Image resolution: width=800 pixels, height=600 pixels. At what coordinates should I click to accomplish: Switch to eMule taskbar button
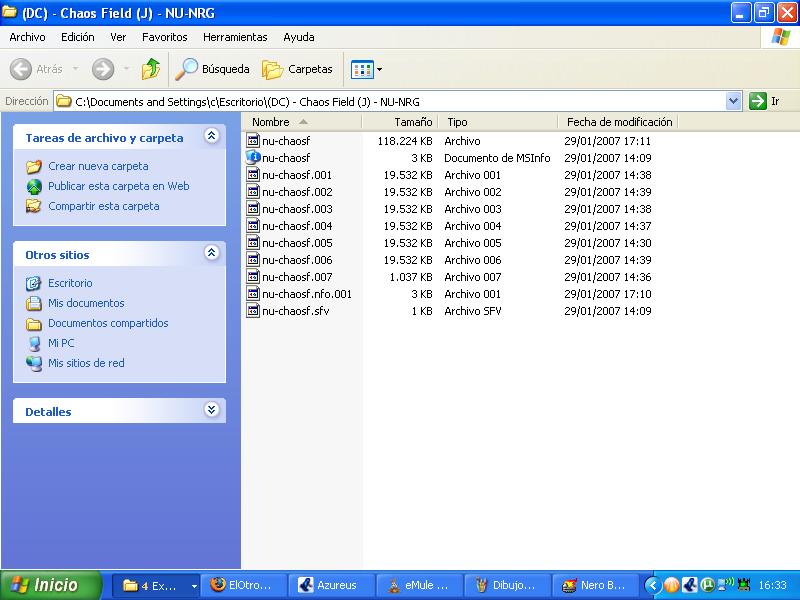pyautogui.click(x=419, y=585)
